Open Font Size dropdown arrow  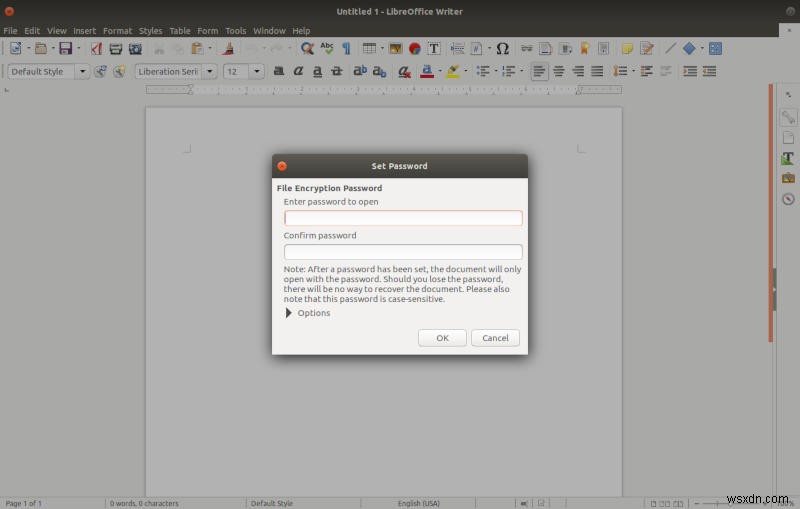(x=257, y=71)
